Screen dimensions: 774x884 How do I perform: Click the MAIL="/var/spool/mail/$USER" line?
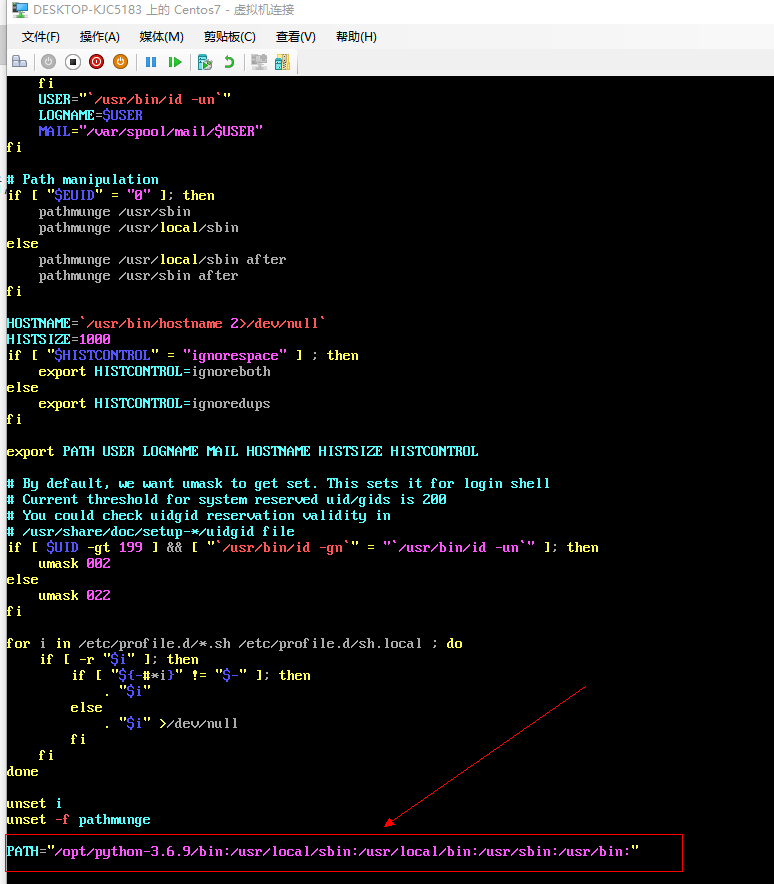pos(151,131)
